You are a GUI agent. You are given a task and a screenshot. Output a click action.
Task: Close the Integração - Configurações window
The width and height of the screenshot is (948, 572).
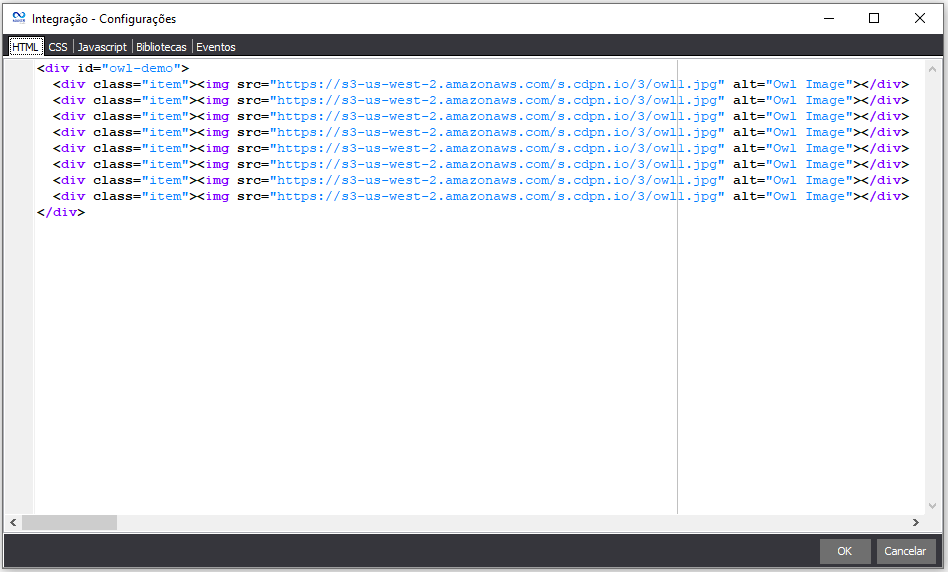pos(920,18)
